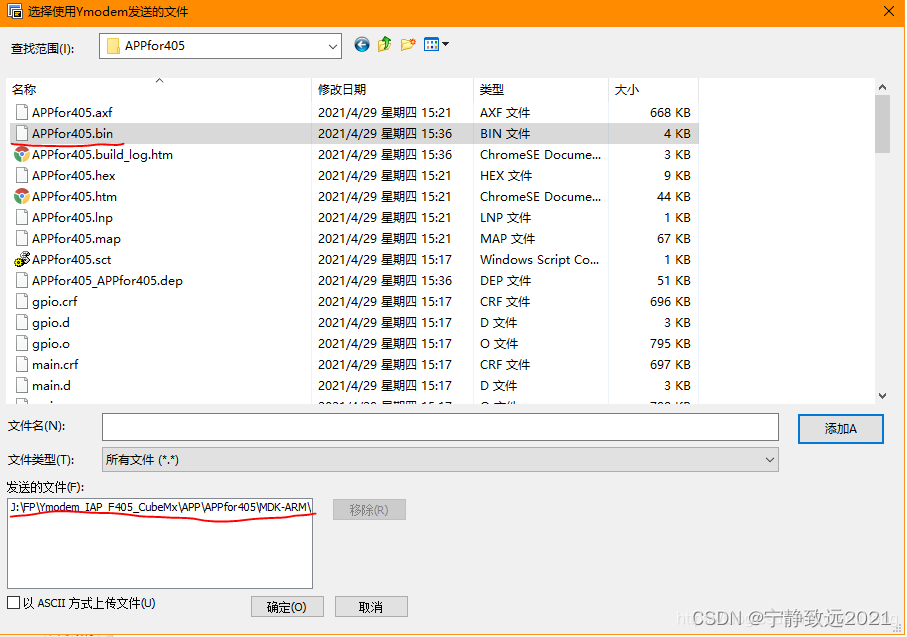907x637 pixels.
Task: Select the gpio.o object file icon
Action: pyautogui.click(x=21, y=343)
